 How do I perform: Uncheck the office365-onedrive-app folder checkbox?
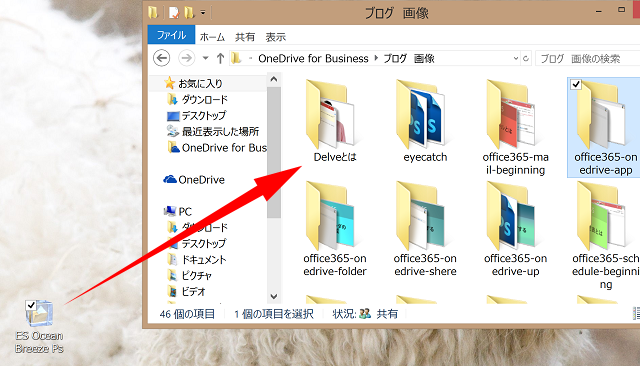576,84
